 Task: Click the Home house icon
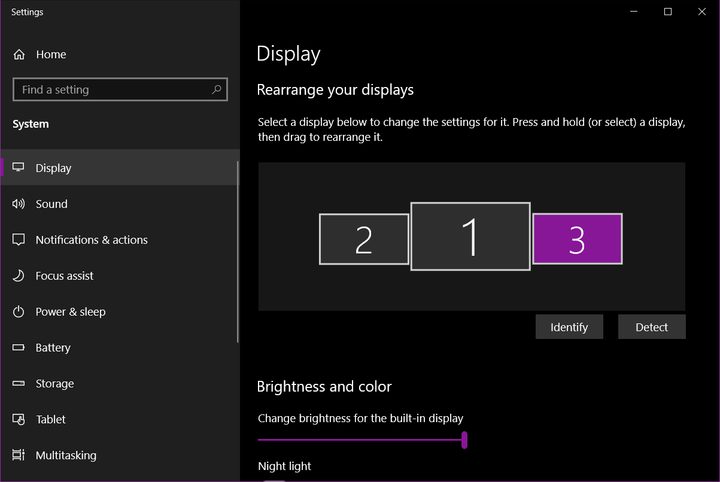[19, 55]
